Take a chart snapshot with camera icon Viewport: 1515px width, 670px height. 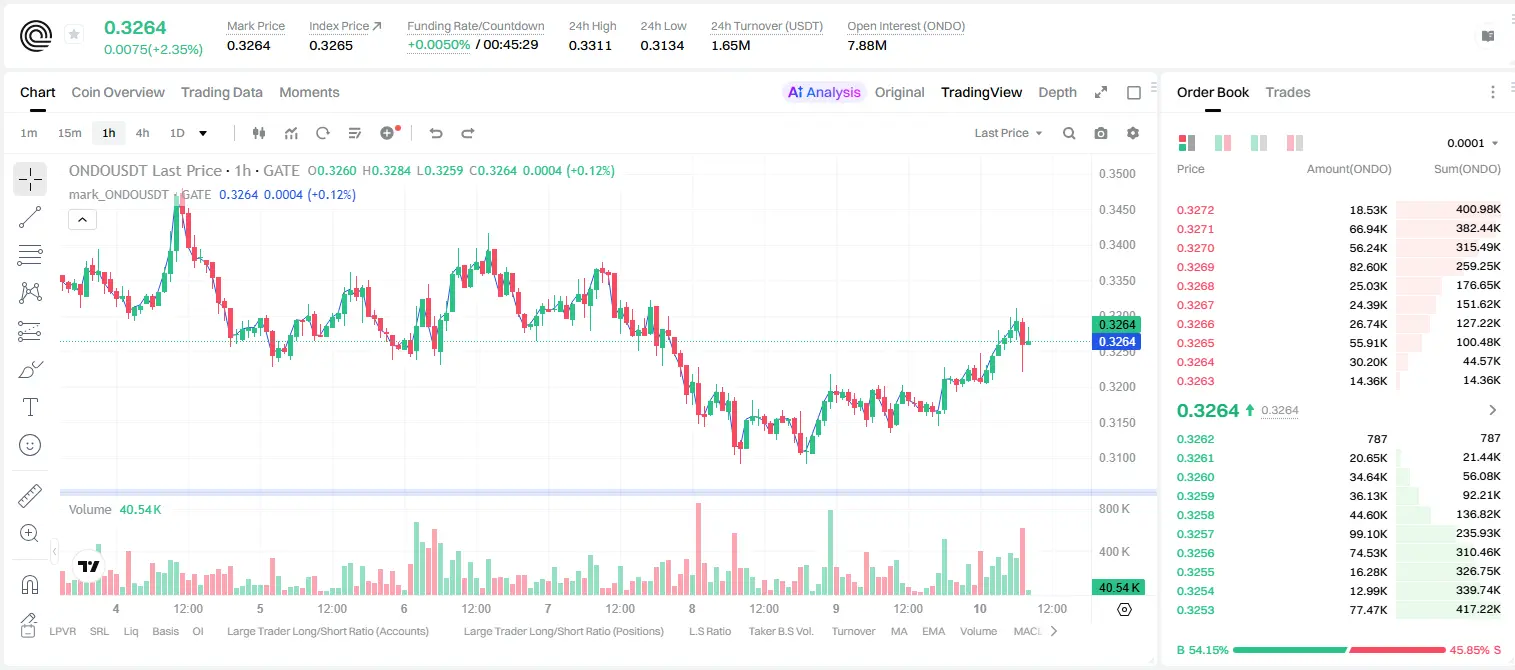point(1101,133)
